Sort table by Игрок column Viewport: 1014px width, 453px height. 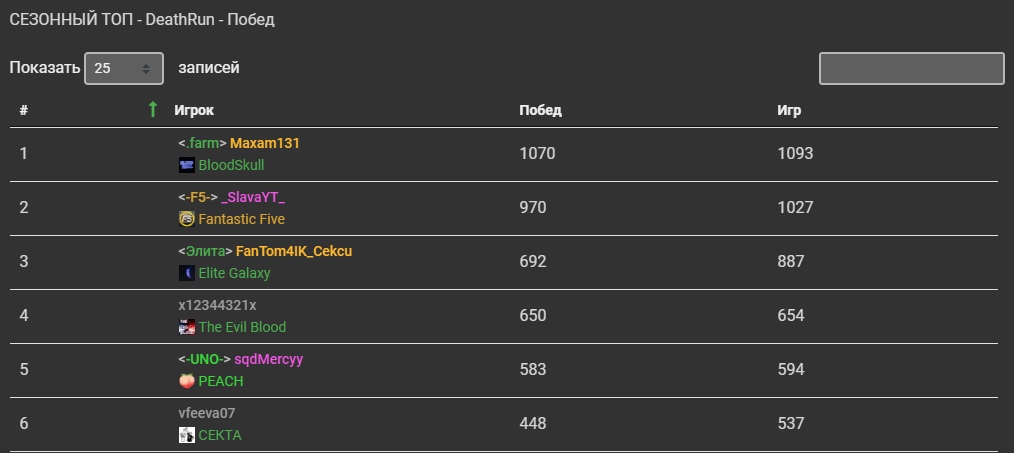(x=194, y=110)
